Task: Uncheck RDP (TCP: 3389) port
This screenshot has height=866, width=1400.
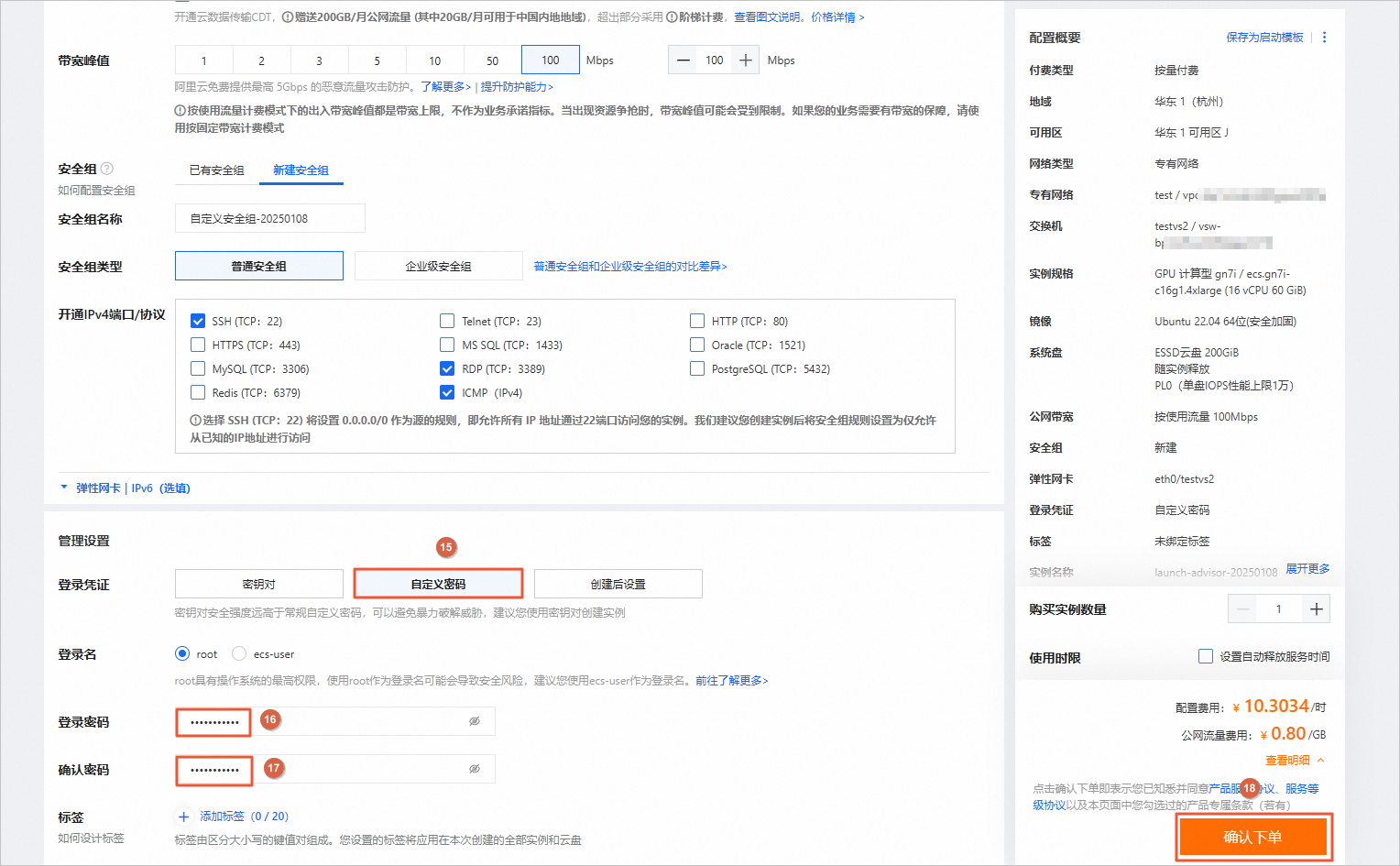Action: coord(447,368)
